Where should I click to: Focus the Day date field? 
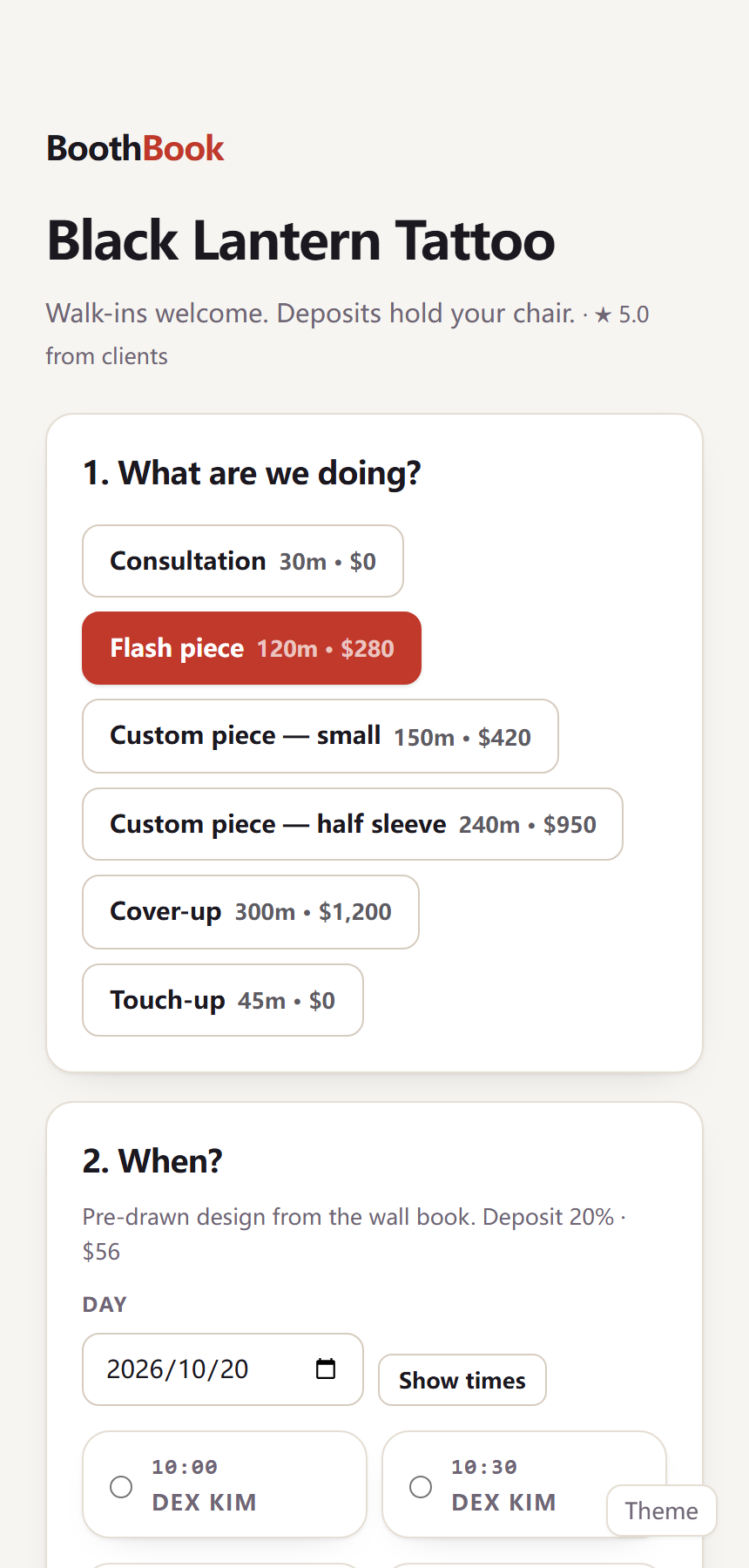pyautogui.click(x=223, y=1369)
